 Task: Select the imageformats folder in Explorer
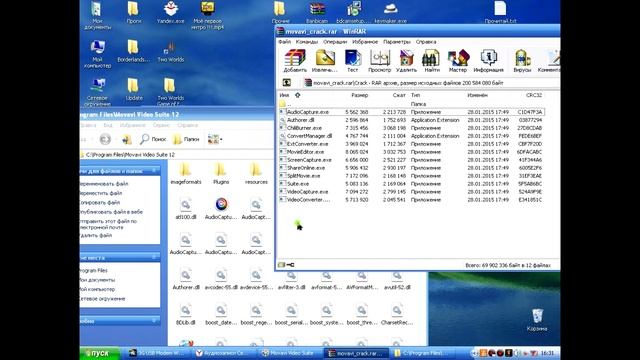coord(186,173)
